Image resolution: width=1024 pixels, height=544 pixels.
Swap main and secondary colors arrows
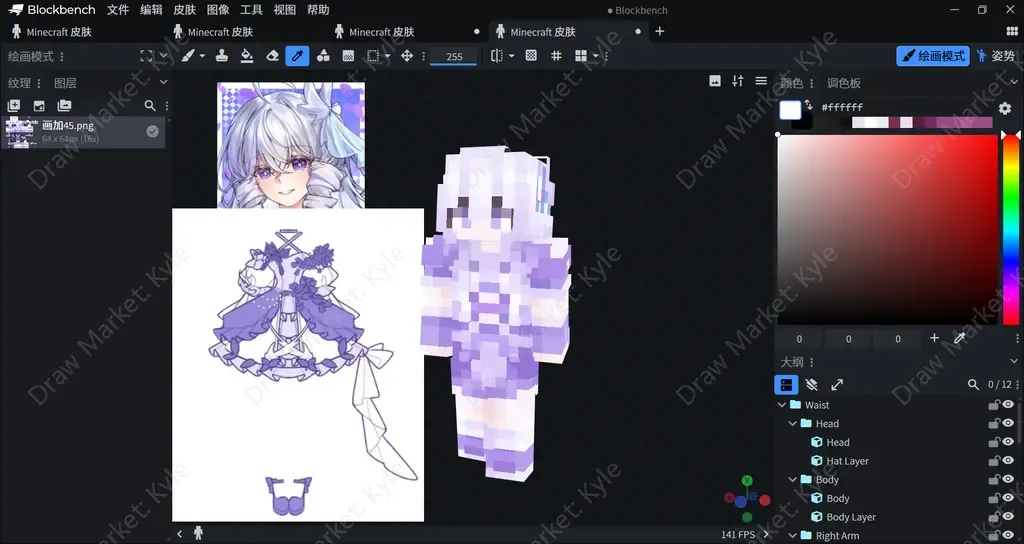[x=808, y=104]
